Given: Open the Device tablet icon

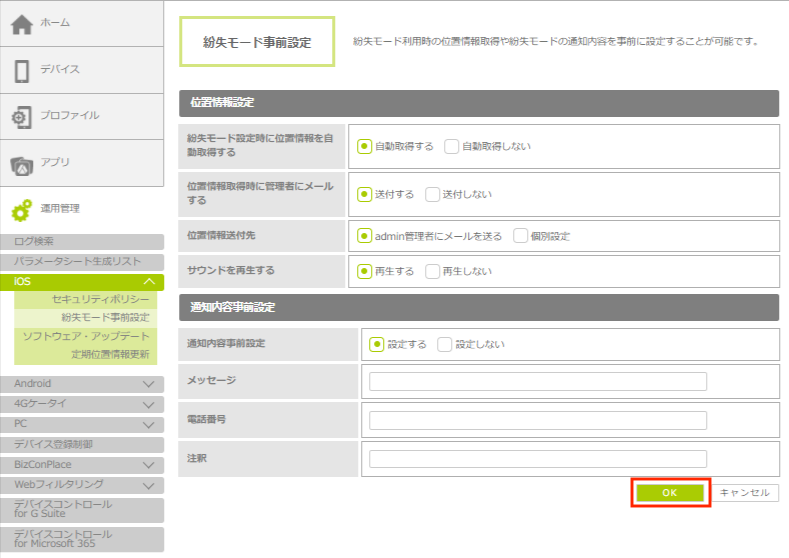Looking at the screenshot, I should 22,70.
